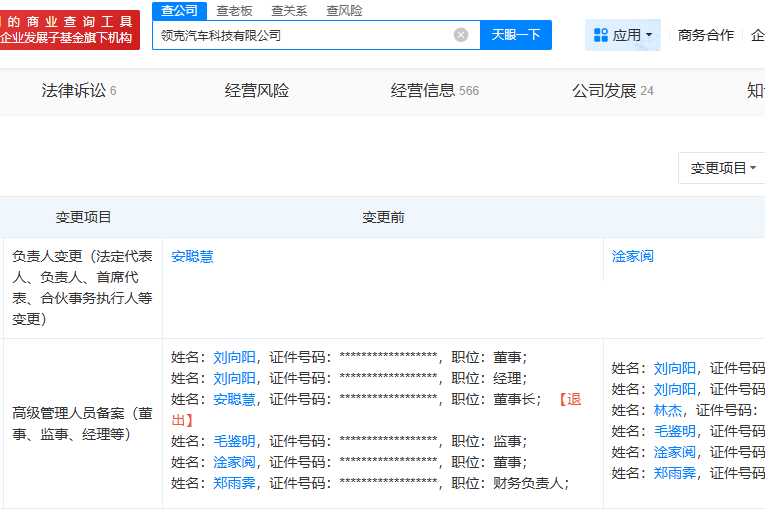Click 安聪慧 link in 负责人变更 row
765x510 pixels.
[x=192, y=256]
